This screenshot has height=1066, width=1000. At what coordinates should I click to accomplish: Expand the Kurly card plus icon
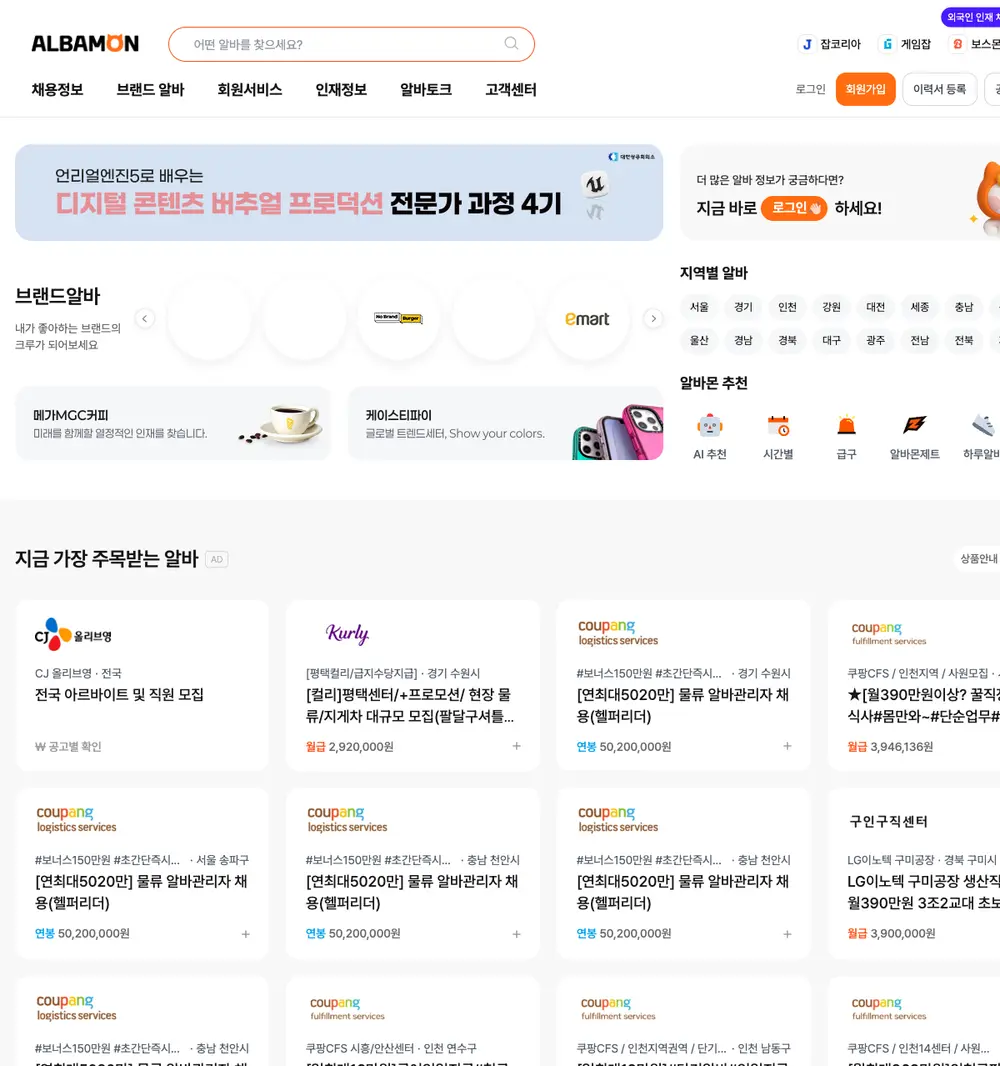517,746
